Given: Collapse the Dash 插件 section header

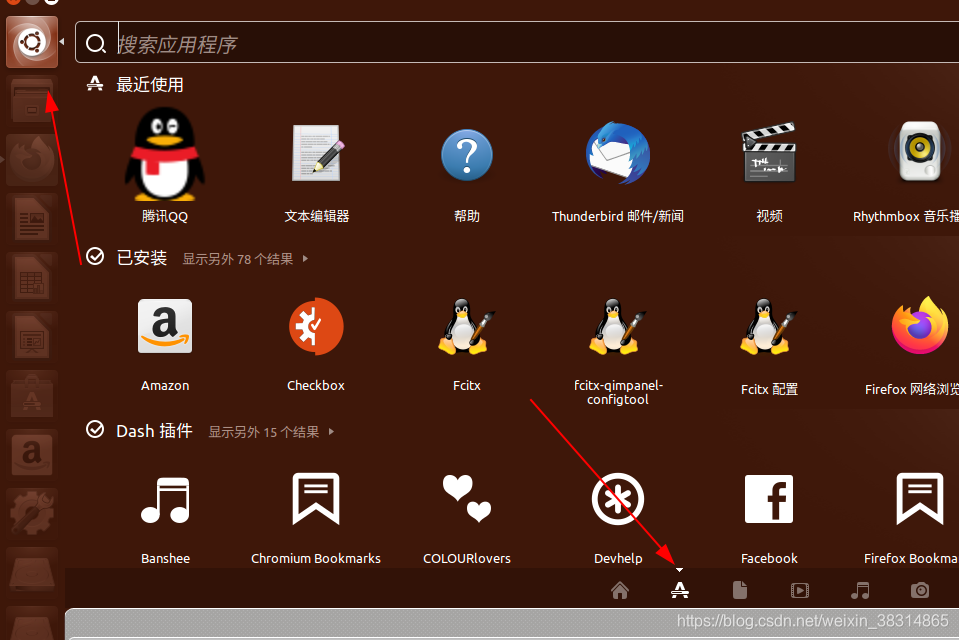Looking at the screenshot, I should (154, 431).
